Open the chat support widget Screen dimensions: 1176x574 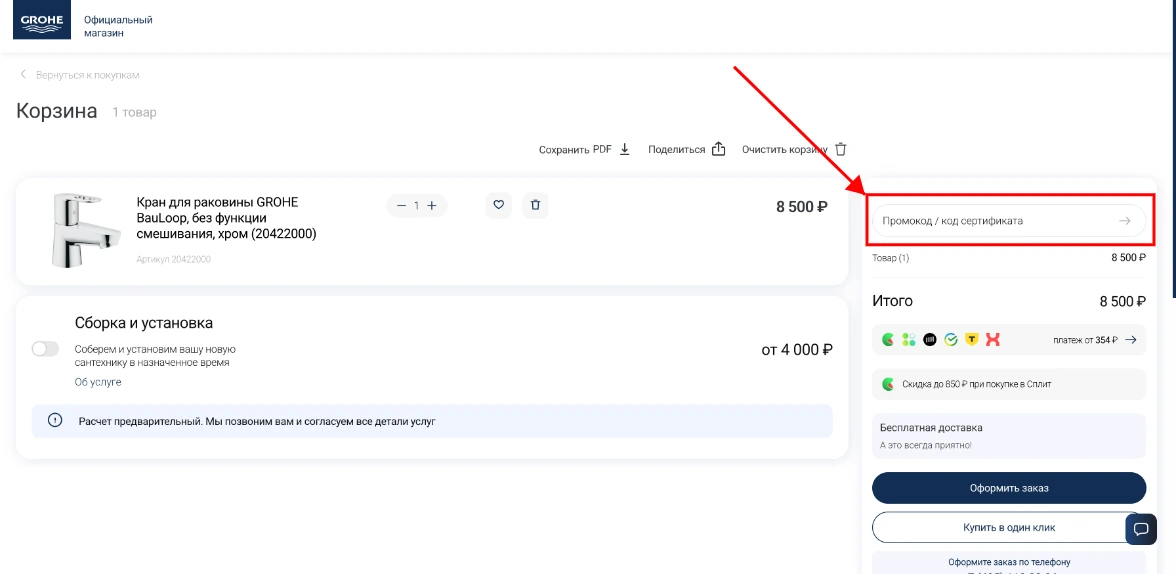[x=1141, y=529]
